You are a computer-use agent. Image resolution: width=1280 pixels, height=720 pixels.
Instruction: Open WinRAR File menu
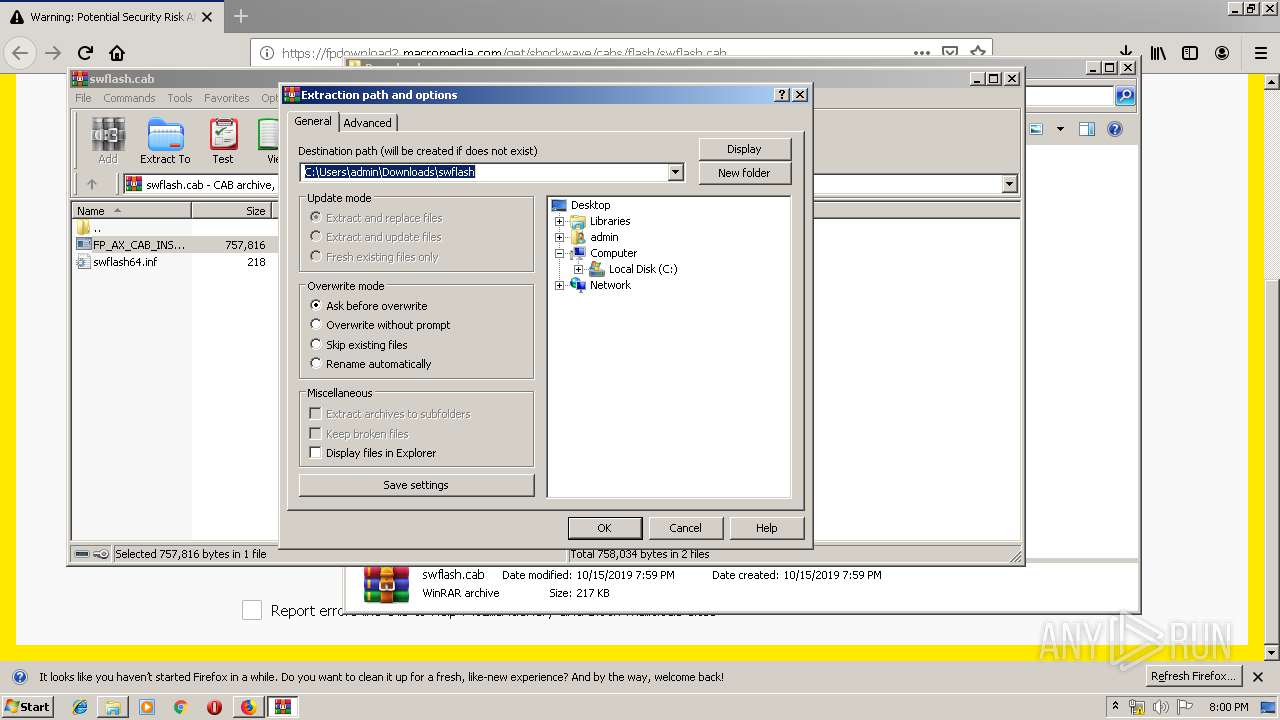pos(83,98)
